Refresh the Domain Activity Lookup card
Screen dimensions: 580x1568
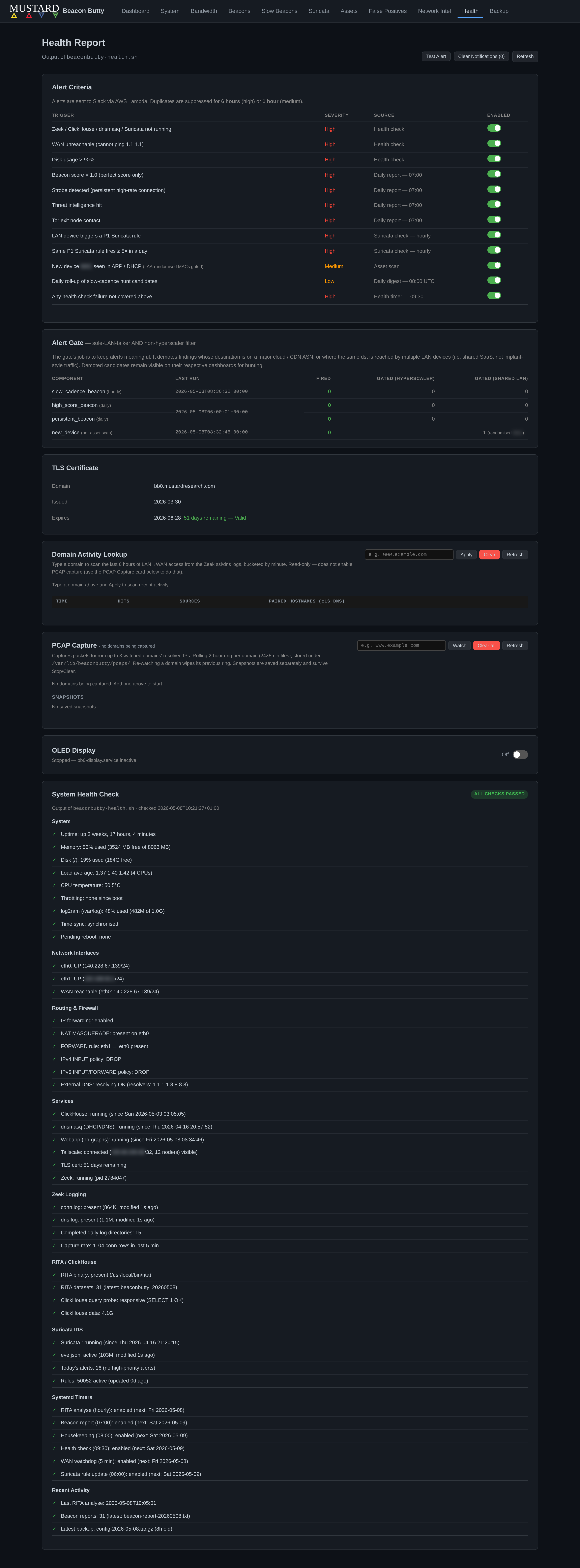[x=515, y=555]
